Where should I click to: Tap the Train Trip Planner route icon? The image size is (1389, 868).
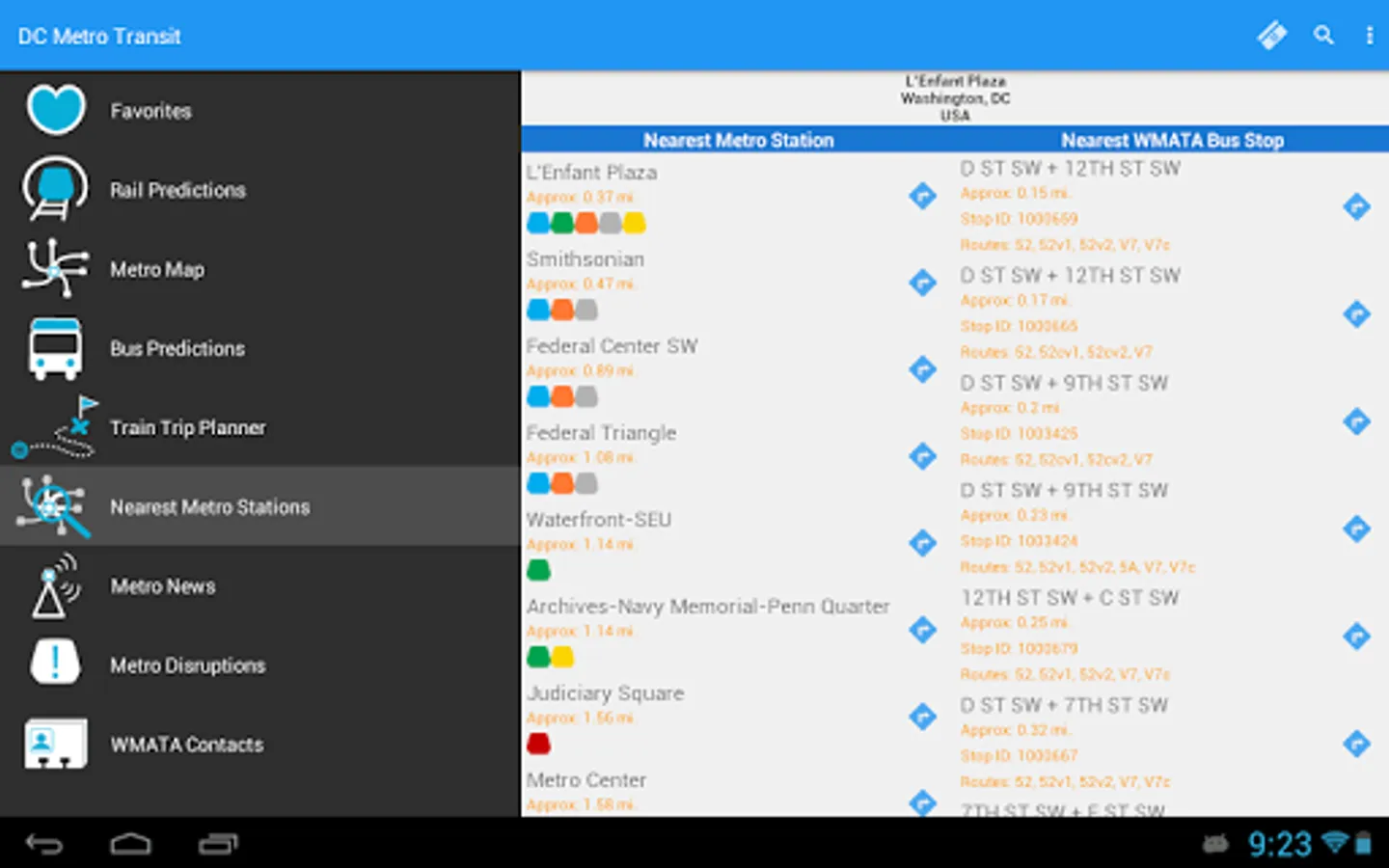tap(55, 427)
